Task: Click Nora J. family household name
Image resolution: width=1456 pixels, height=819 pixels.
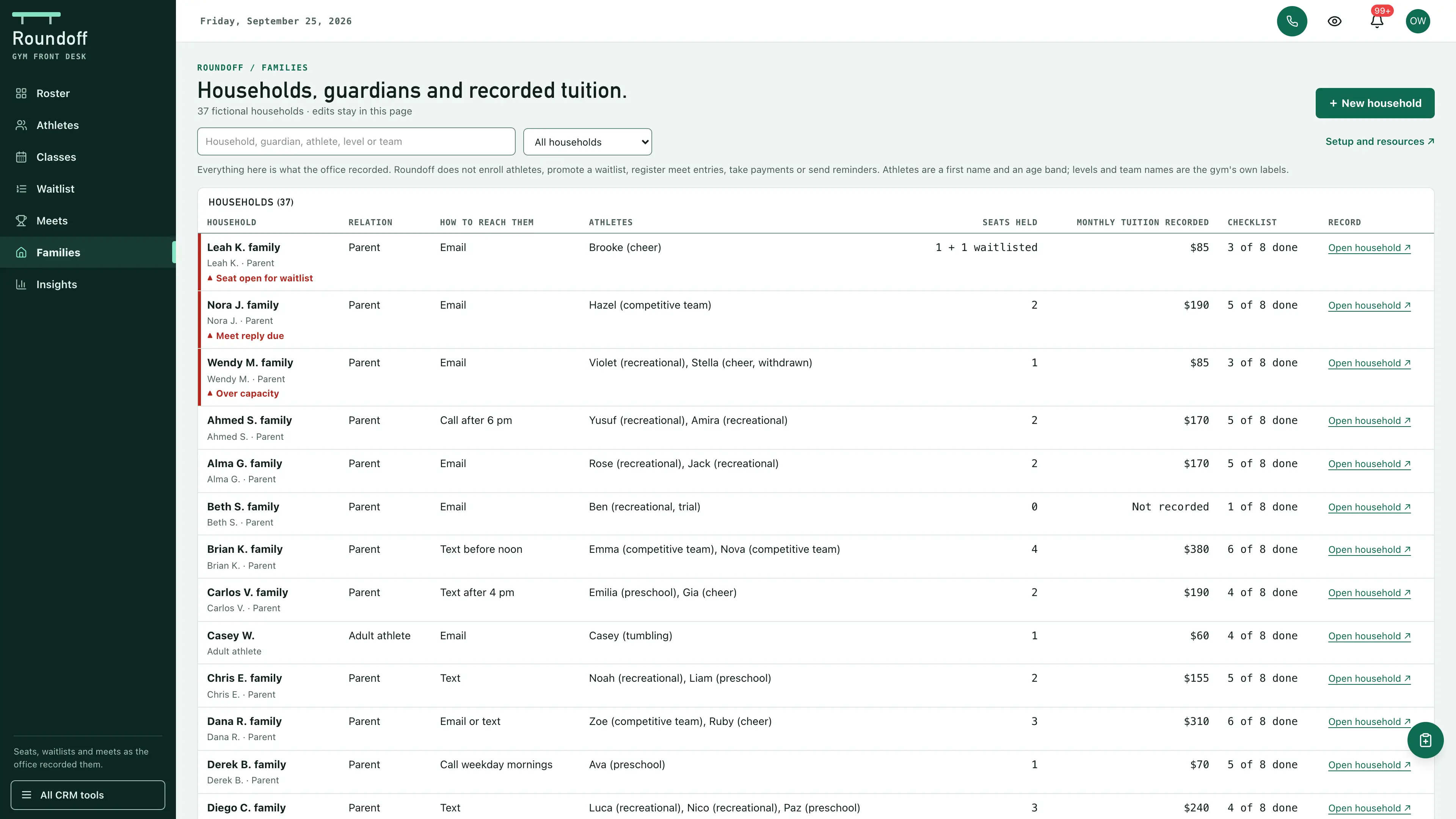Action: (243, 304)
